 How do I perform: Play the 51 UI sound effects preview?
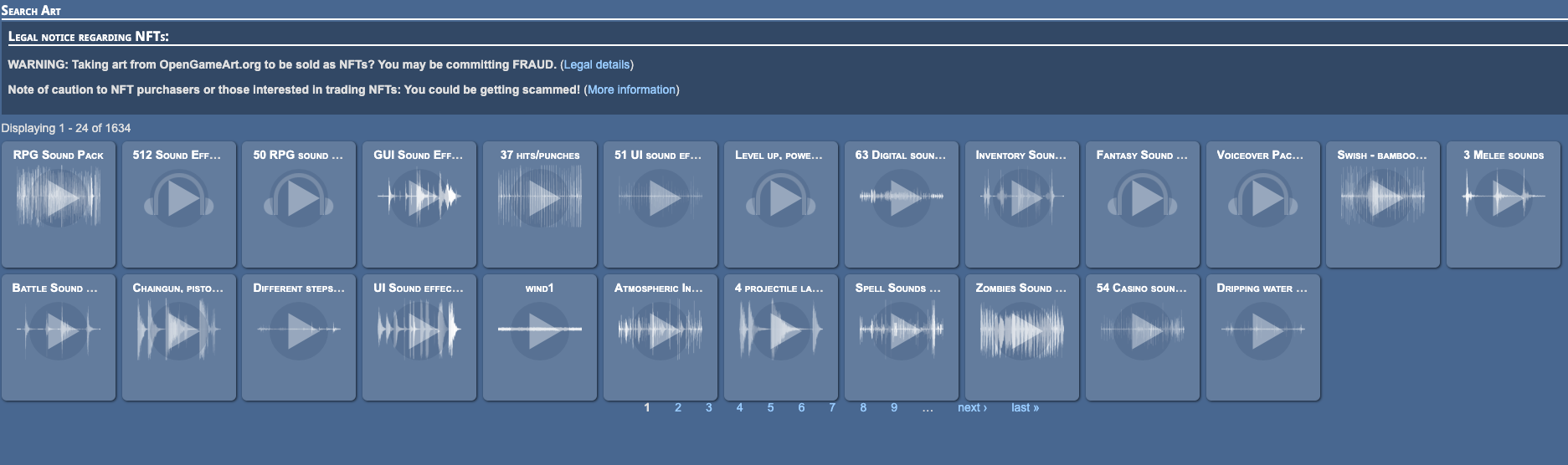tap(661, 197)
